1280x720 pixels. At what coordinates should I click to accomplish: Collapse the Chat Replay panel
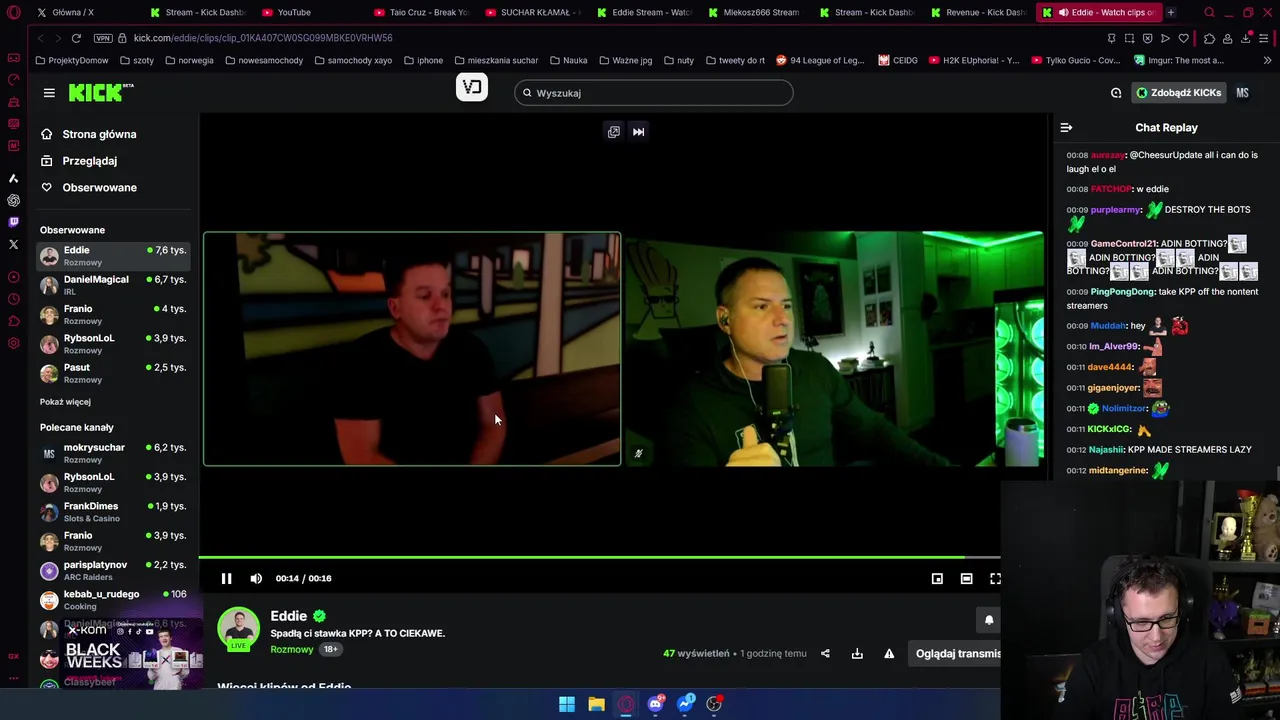click(1066, 127)
